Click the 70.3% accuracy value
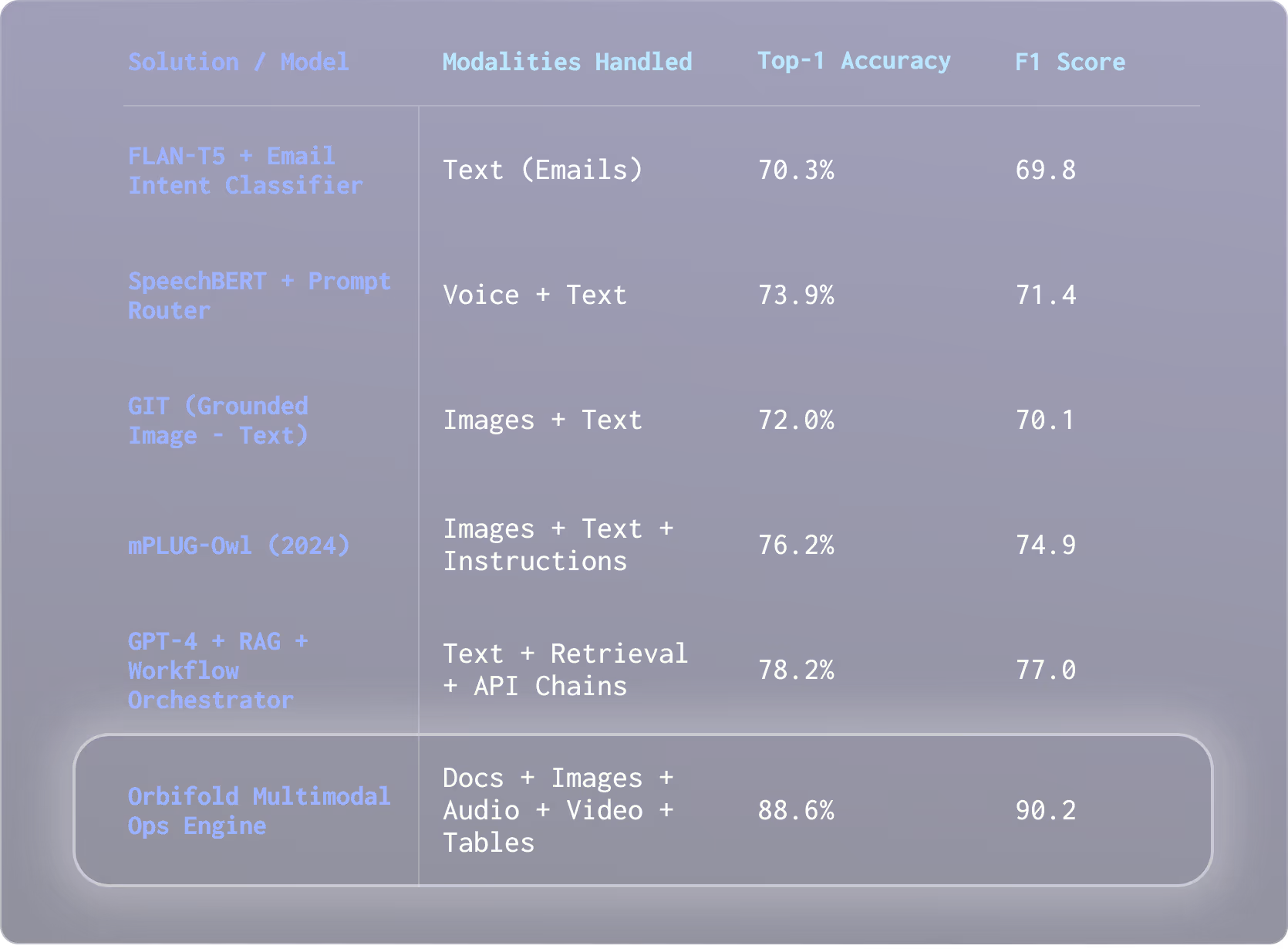This screenshot has width=1288, height=949. 796,170
